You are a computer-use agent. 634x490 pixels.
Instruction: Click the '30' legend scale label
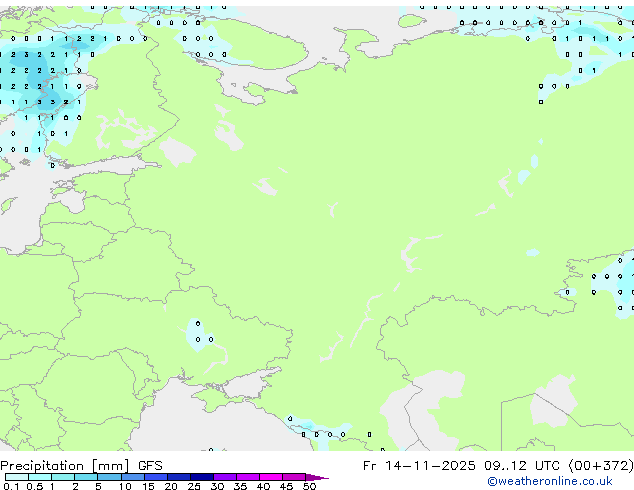click(217, 486)
